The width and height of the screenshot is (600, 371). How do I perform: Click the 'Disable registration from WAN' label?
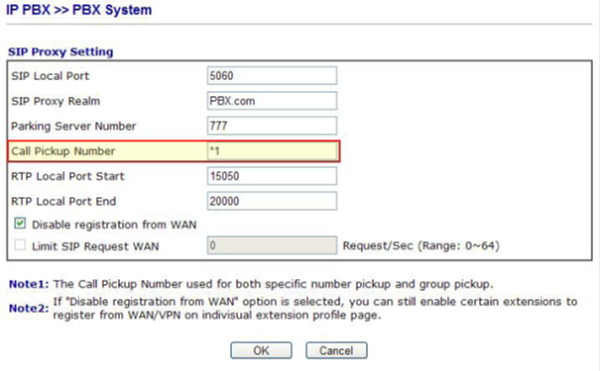114,225
